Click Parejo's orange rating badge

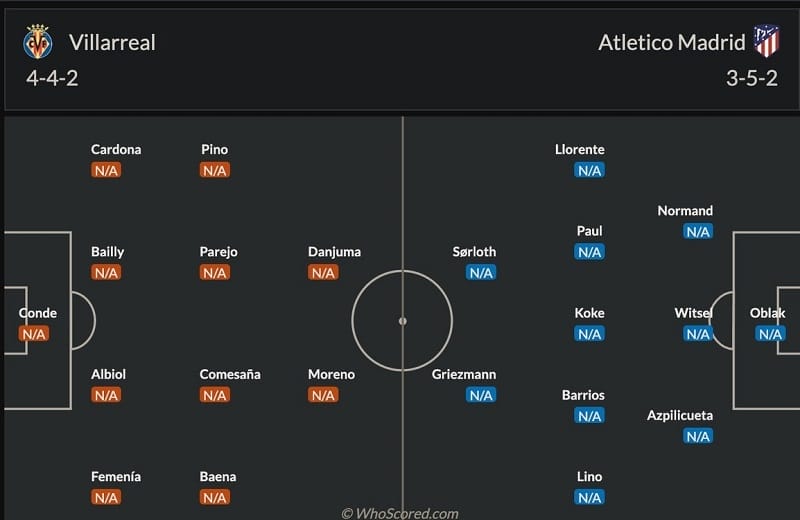click(x=215, y=272)
